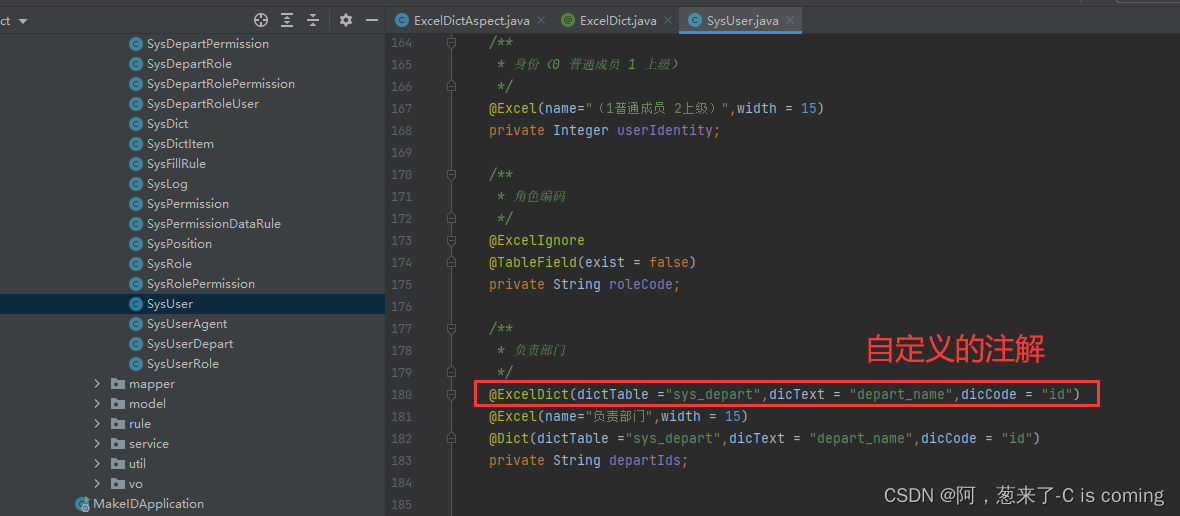Expand the util folder
The image size is (1180, 516).
tap(97, 463)
